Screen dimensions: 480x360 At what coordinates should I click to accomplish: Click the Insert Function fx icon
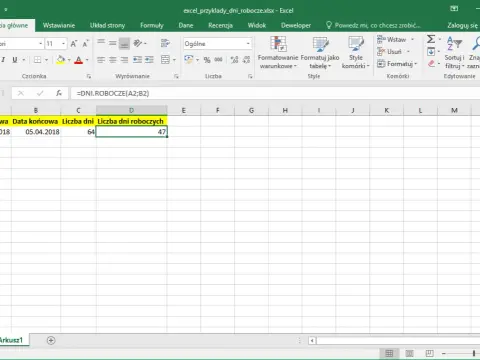pos(59,93)
